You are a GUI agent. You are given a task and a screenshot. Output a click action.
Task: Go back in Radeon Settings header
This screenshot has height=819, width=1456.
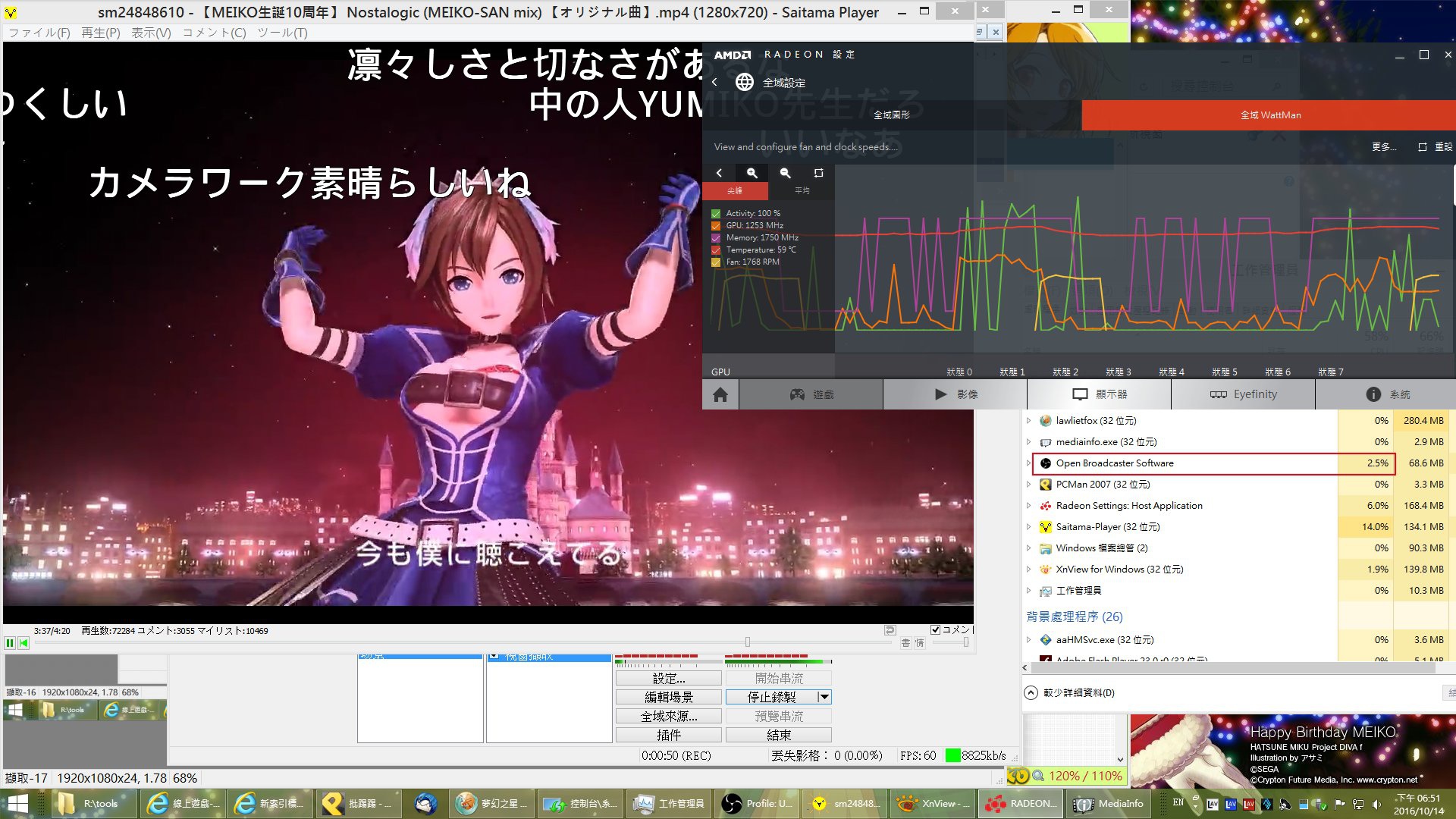[x=714, y=82]
